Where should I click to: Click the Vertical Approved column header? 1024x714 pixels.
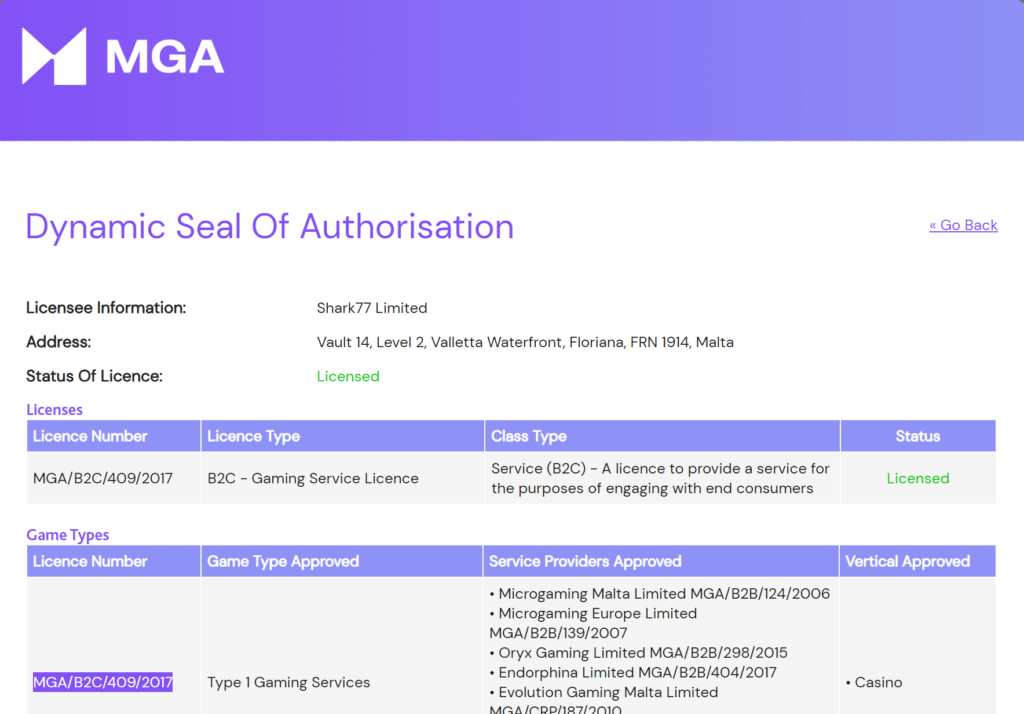(907, 561)
